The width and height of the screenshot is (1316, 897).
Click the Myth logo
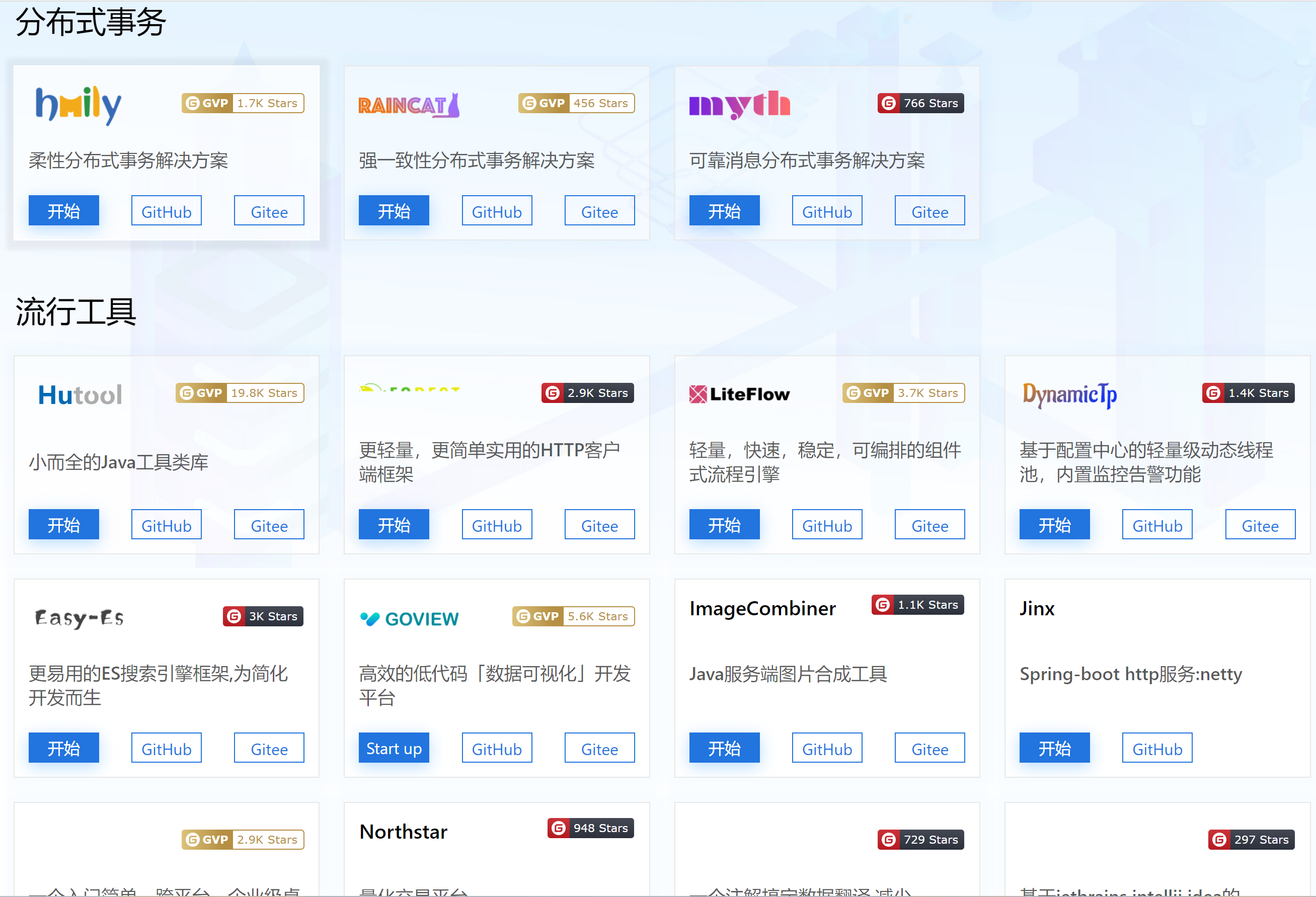[739, 105]
